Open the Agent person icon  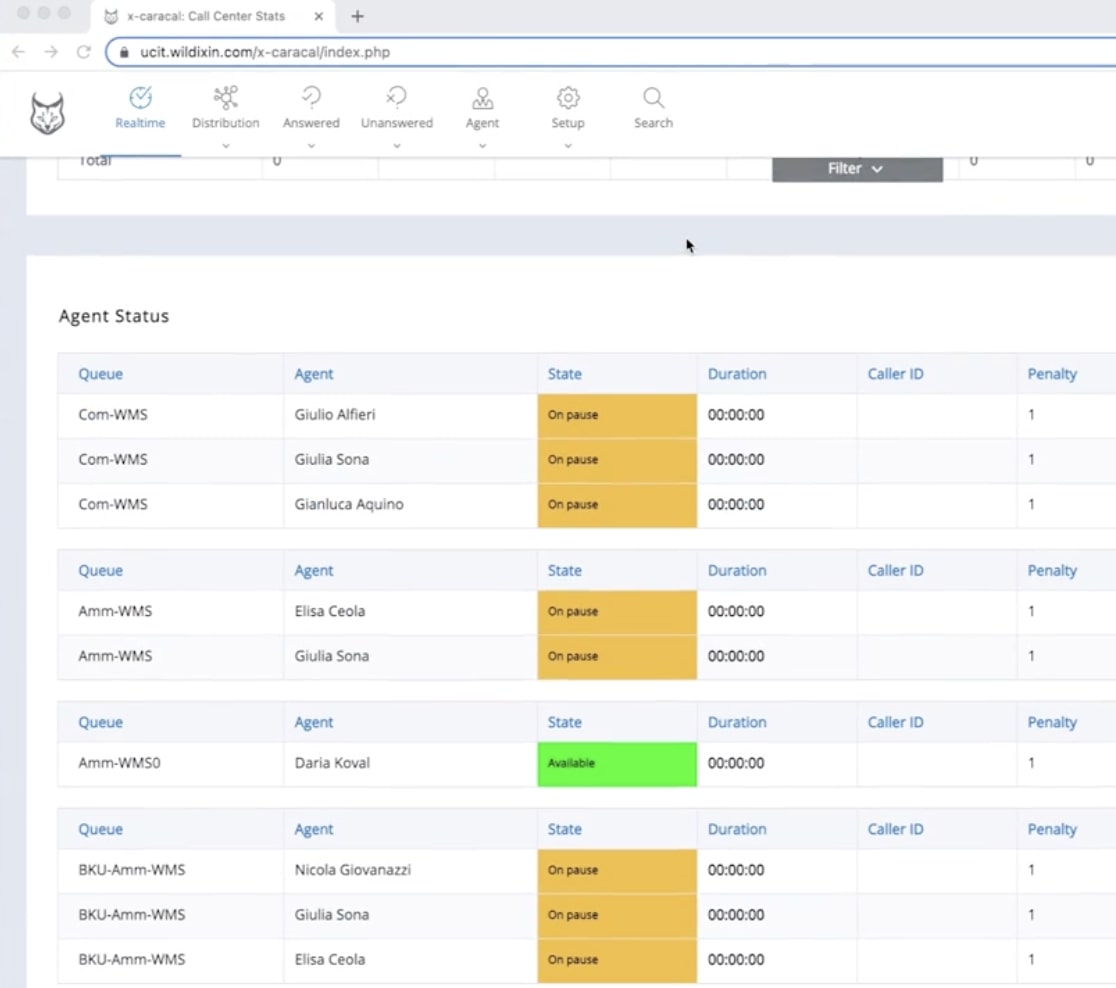pos(482,97)
